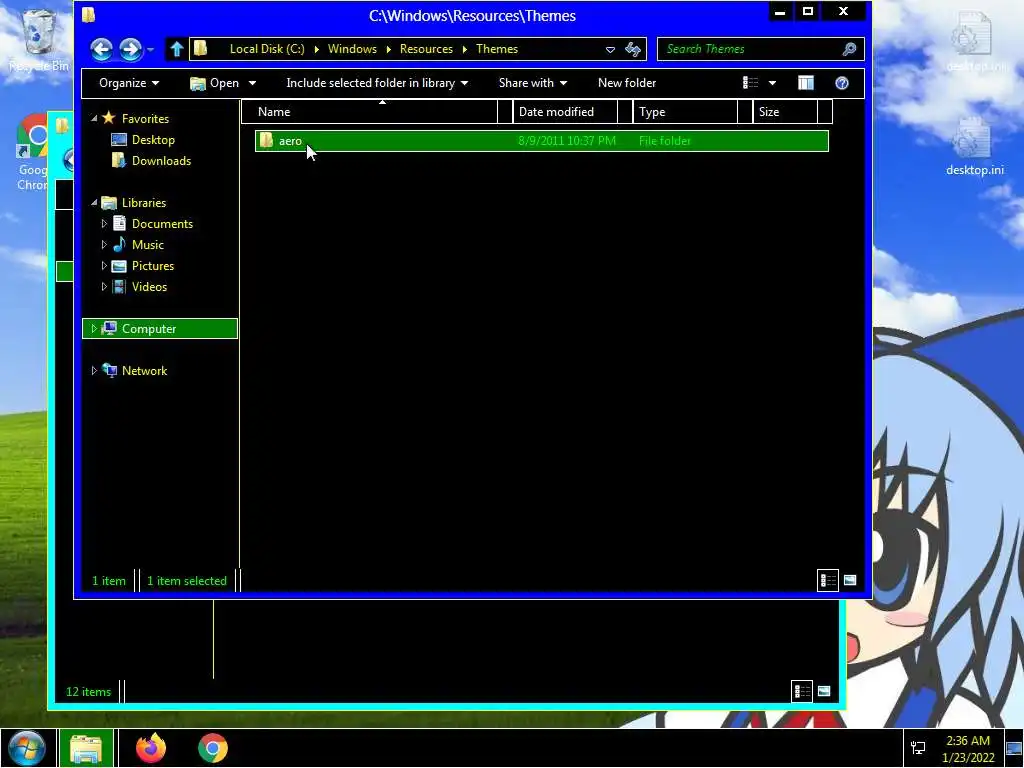1024x768 pixels.
Task: Go back using the Back arrow button
Action: click(x=101, y=49)
